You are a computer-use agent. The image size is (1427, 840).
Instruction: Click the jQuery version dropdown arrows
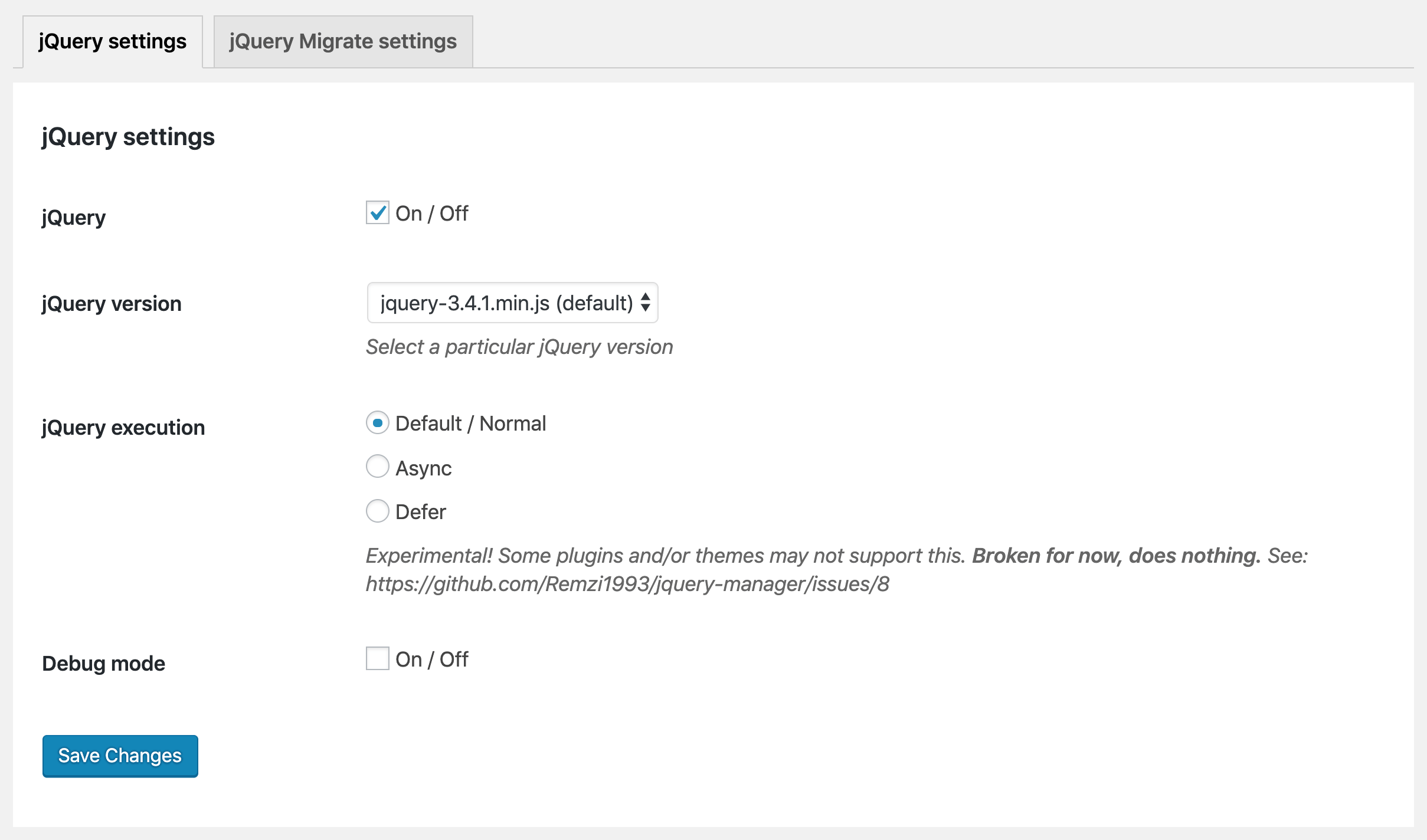tap(646, 303)
